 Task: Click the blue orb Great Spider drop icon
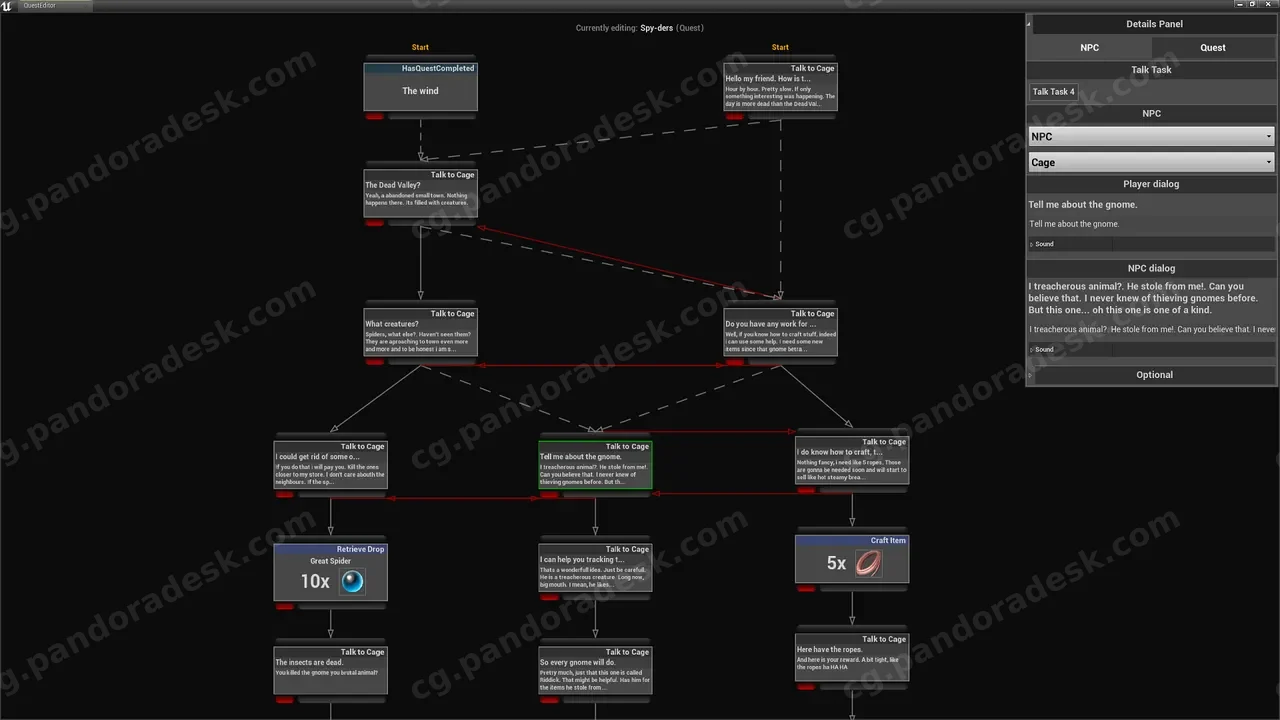(x=351, y=581)
